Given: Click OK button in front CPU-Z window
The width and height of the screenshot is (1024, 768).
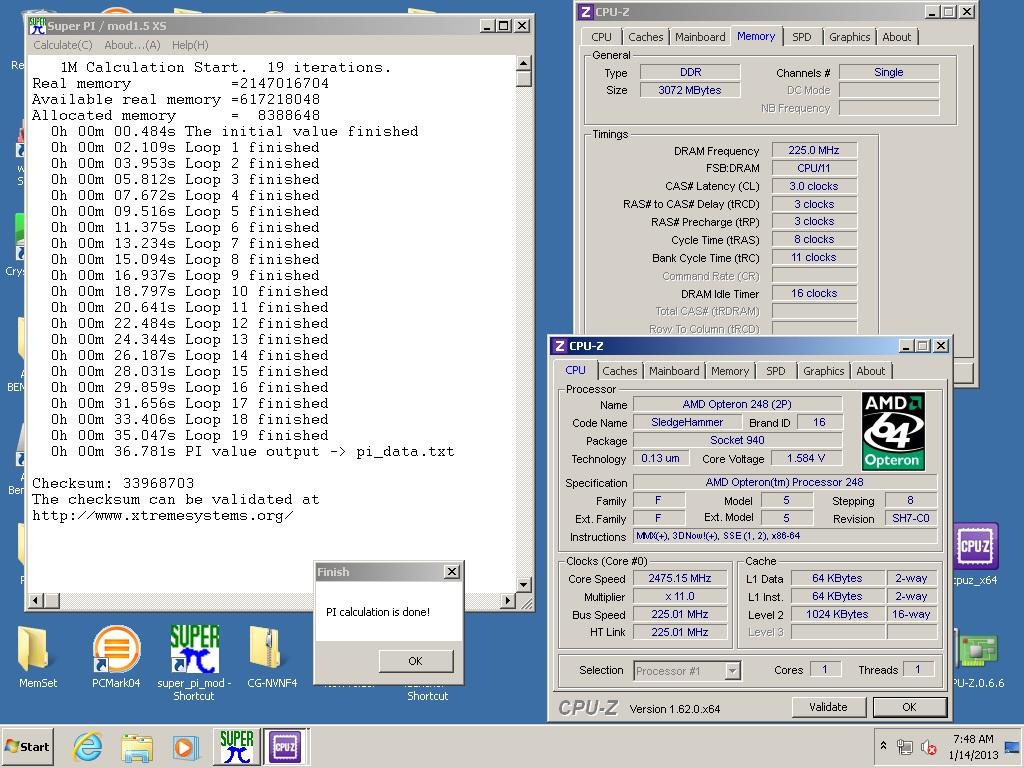Looking at the screenshot, I should pos(909,707).
